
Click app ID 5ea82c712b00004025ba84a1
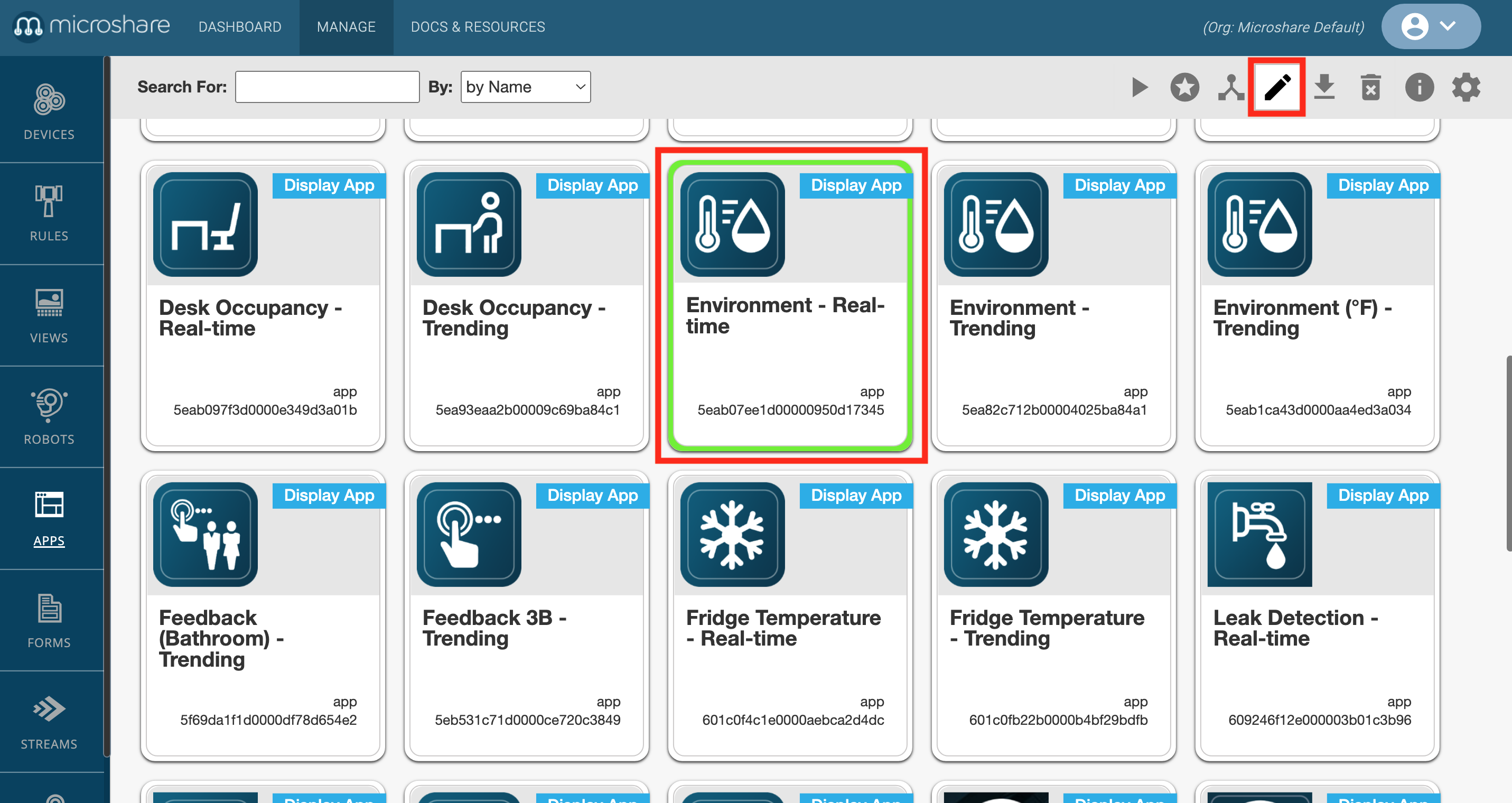1054,410
